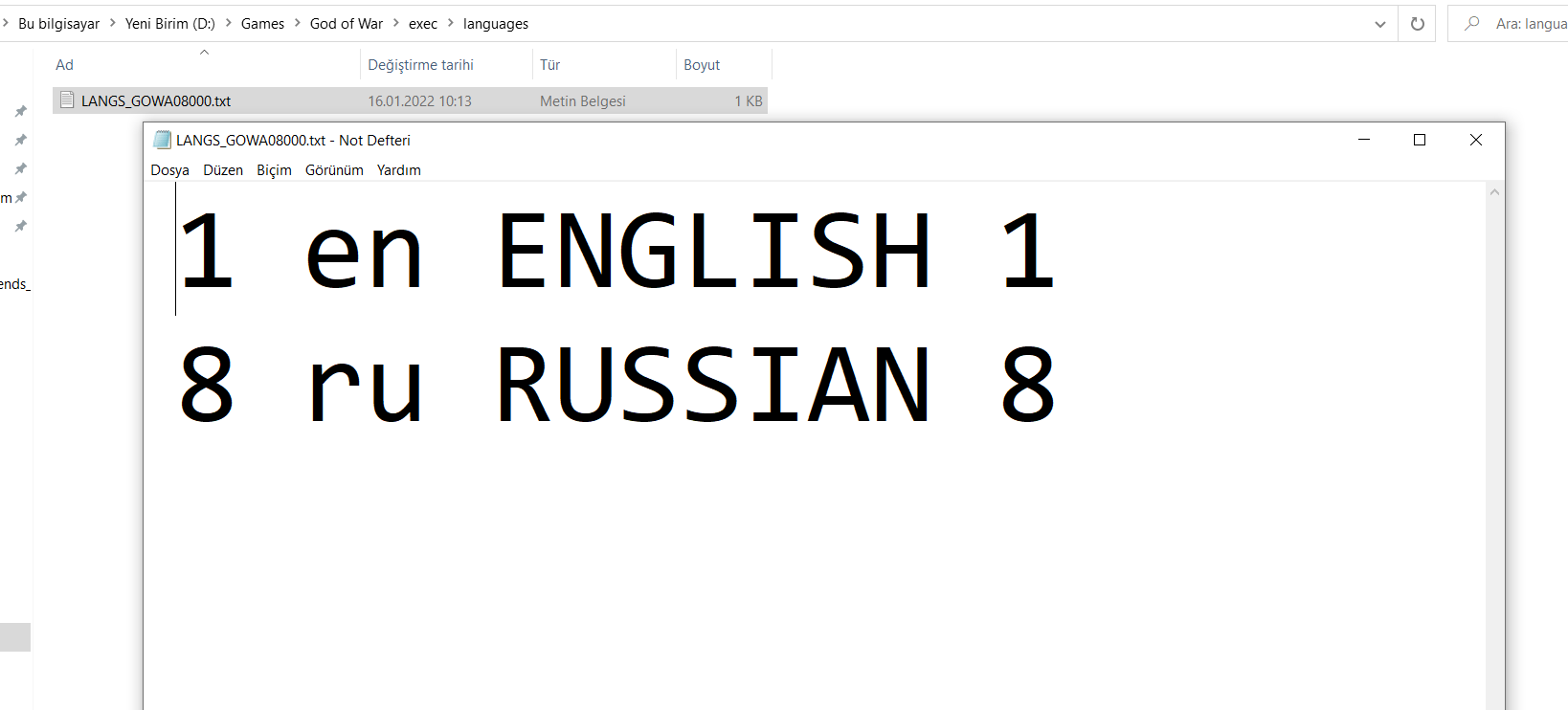This screenshot has width=1568, height=710.
Task: Expand chevron after Yeni Birim (D:)
Action: (x=228, y=23)
